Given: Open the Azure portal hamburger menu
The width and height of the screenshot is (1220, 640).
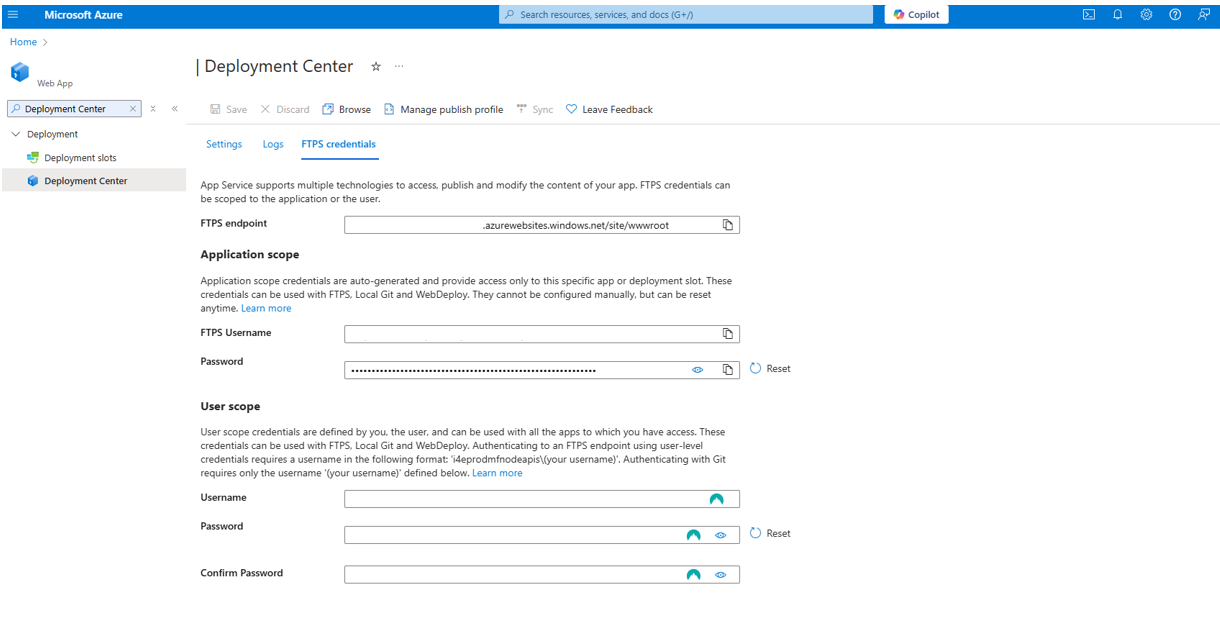Looking at the screenshot, I should coord(13,14).
